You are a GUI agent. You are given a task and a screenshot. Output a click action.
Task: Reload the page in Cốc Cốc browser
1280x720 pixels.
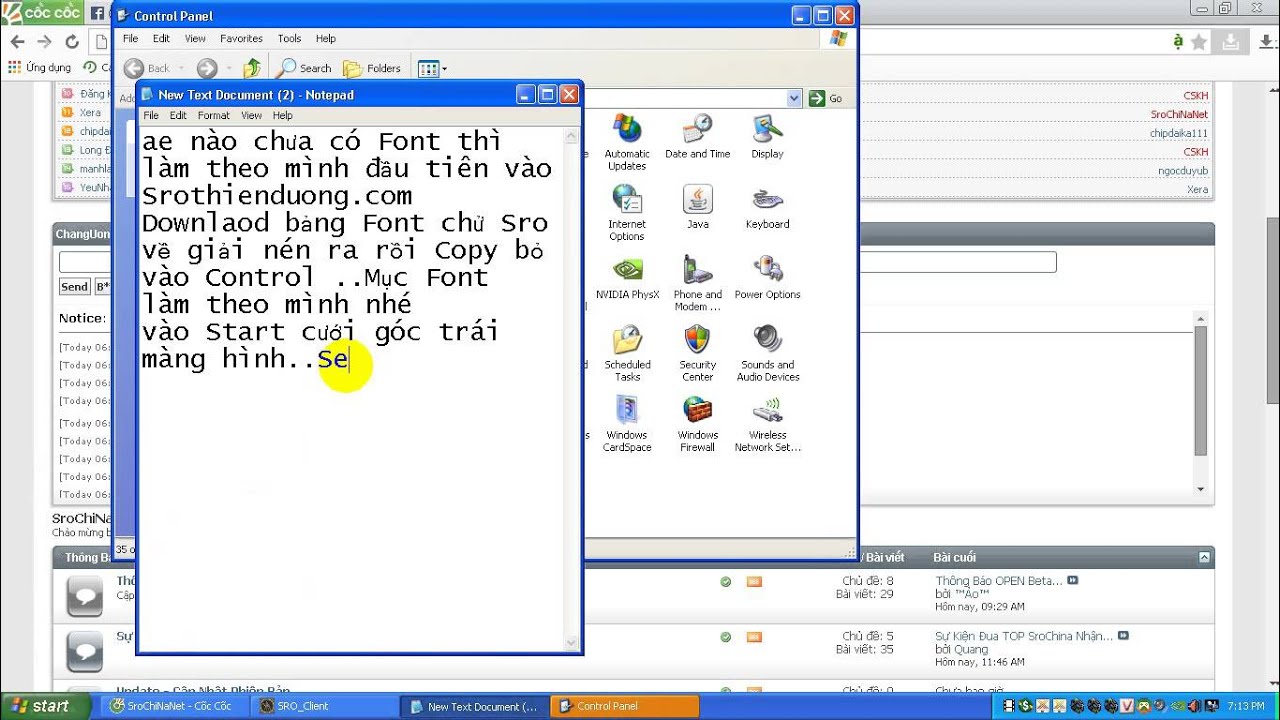(x=72, y=41)
